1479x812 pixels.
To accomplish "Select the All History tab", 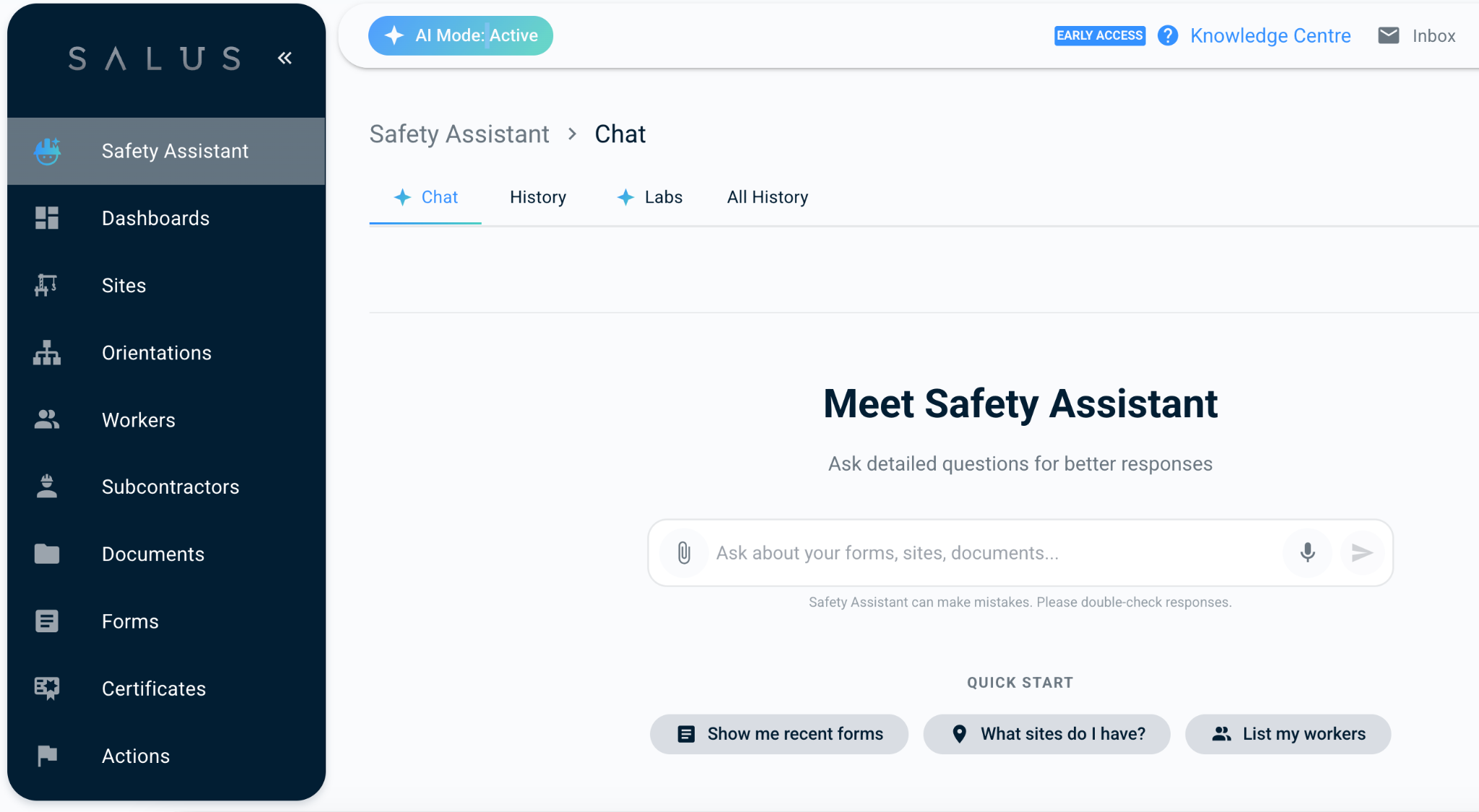I will pos(767,197).
